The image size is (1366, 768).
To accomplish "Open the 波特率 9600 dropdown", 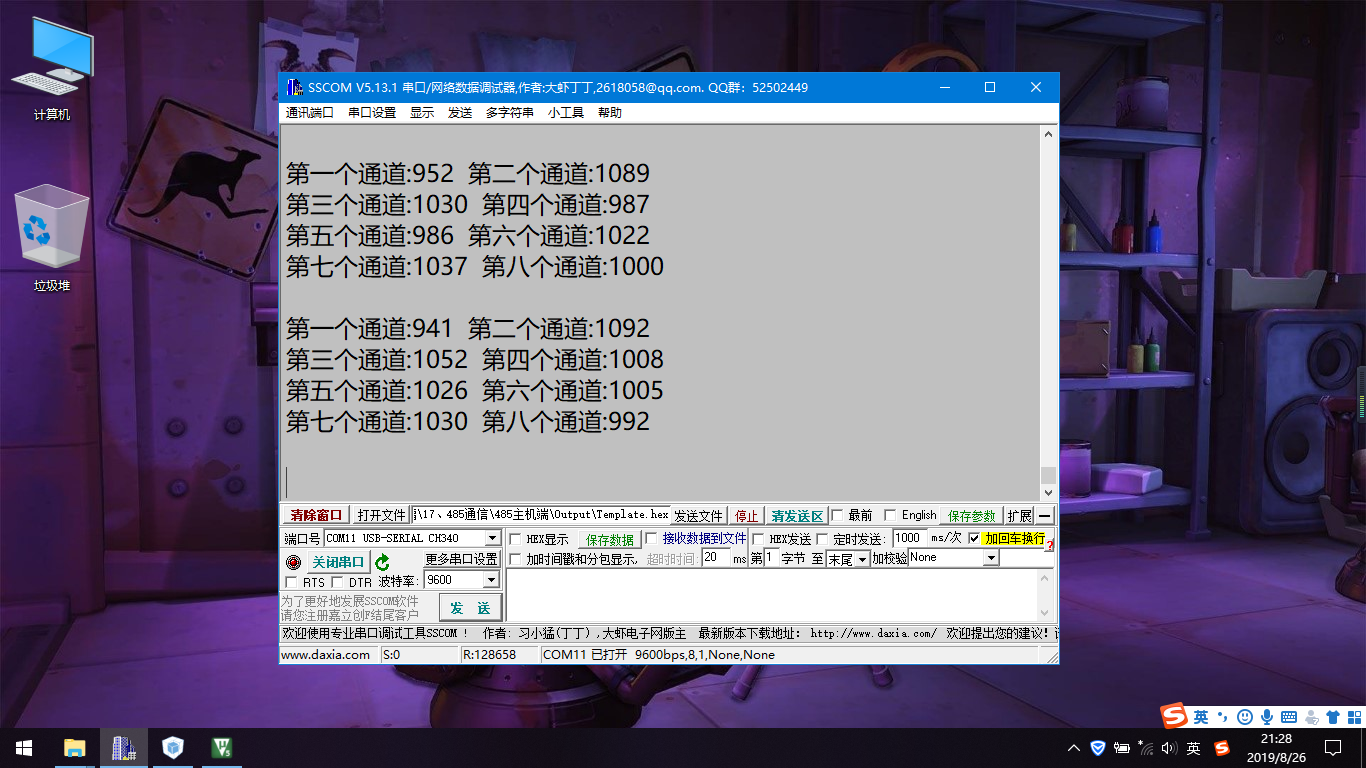I will 492,579.
